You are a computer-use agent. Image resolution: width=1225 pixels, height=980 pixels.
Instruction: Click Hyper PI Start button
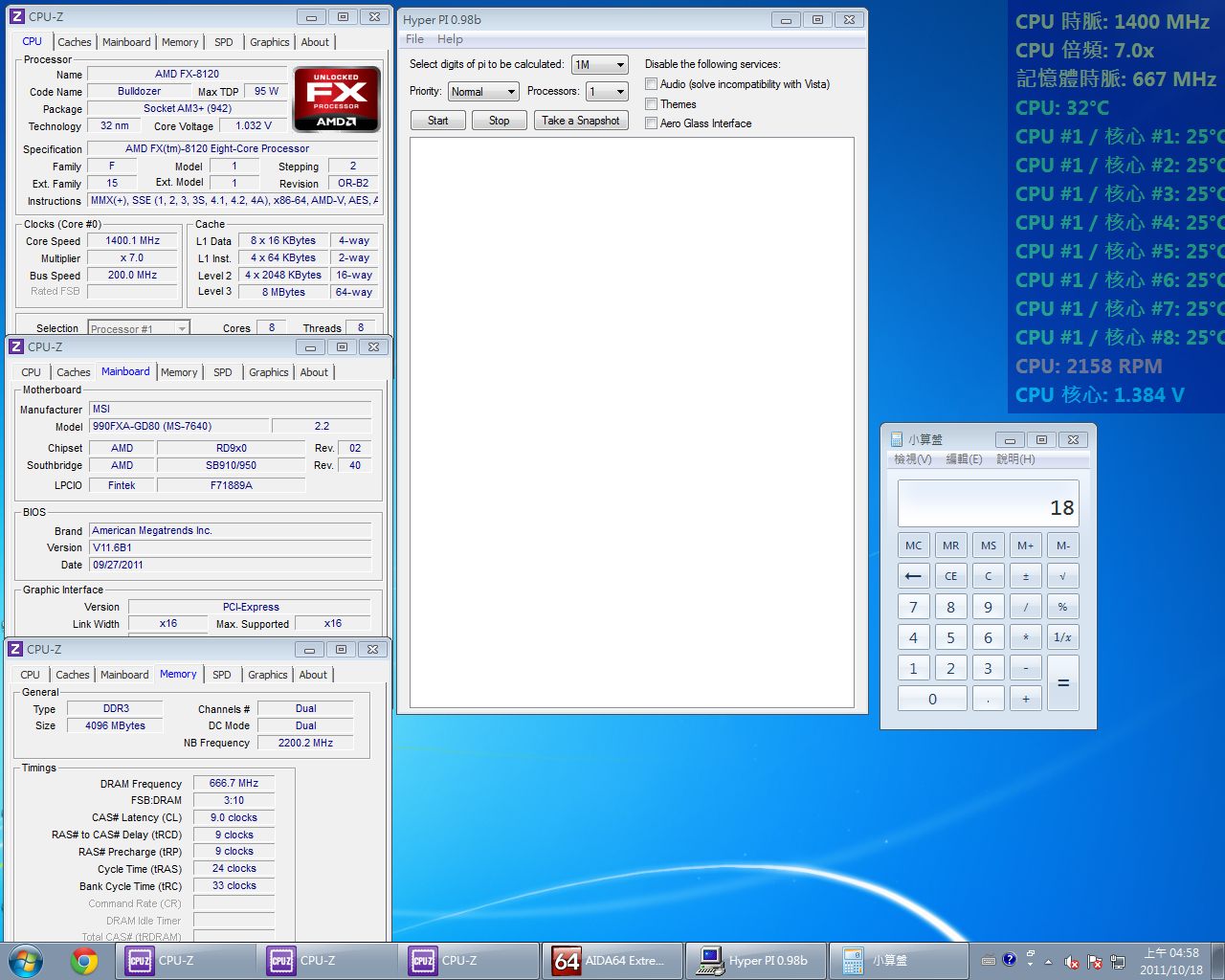tap(437, 121)
